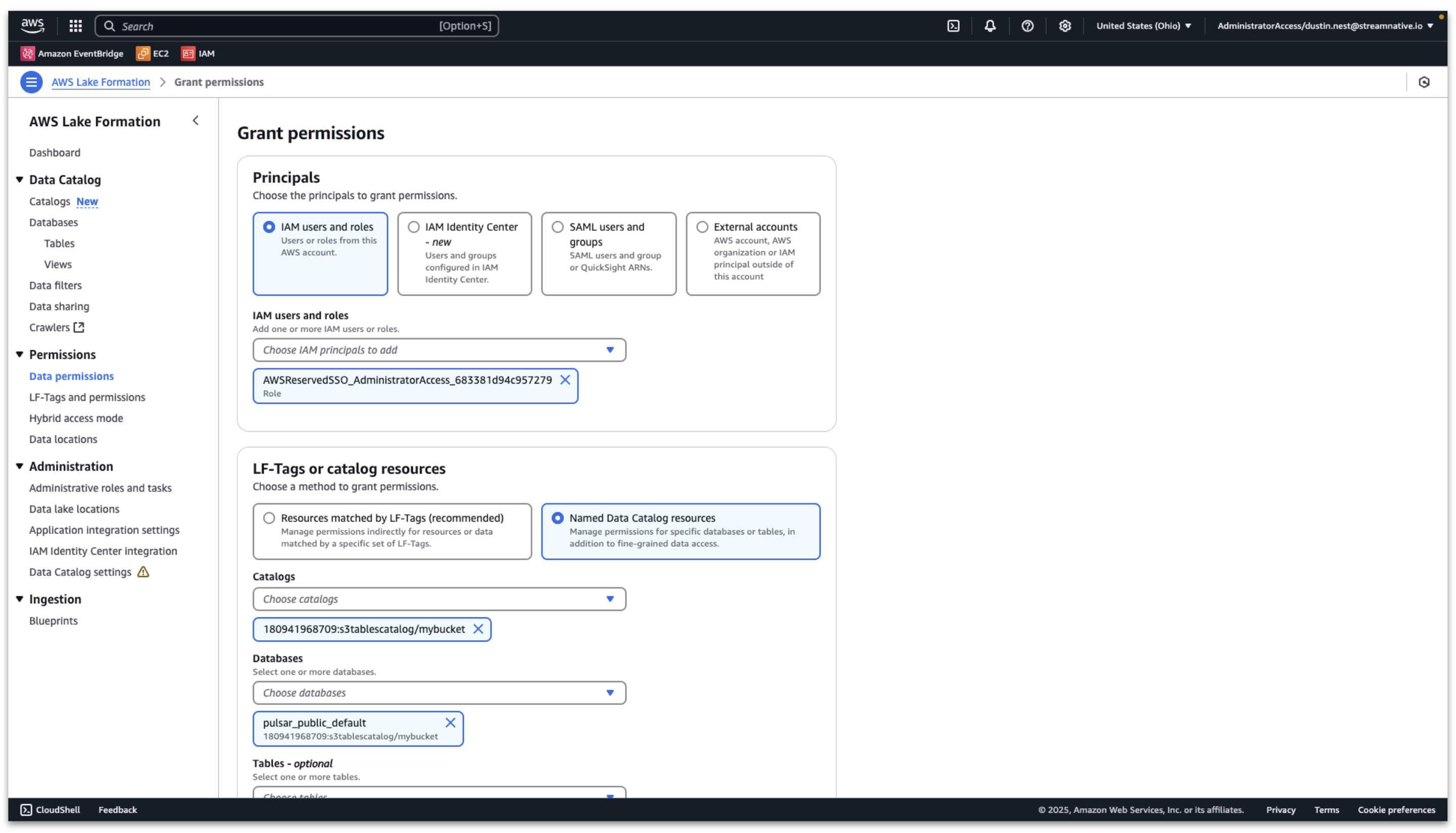Go to Data lake locations page

(x=74, y=509)
